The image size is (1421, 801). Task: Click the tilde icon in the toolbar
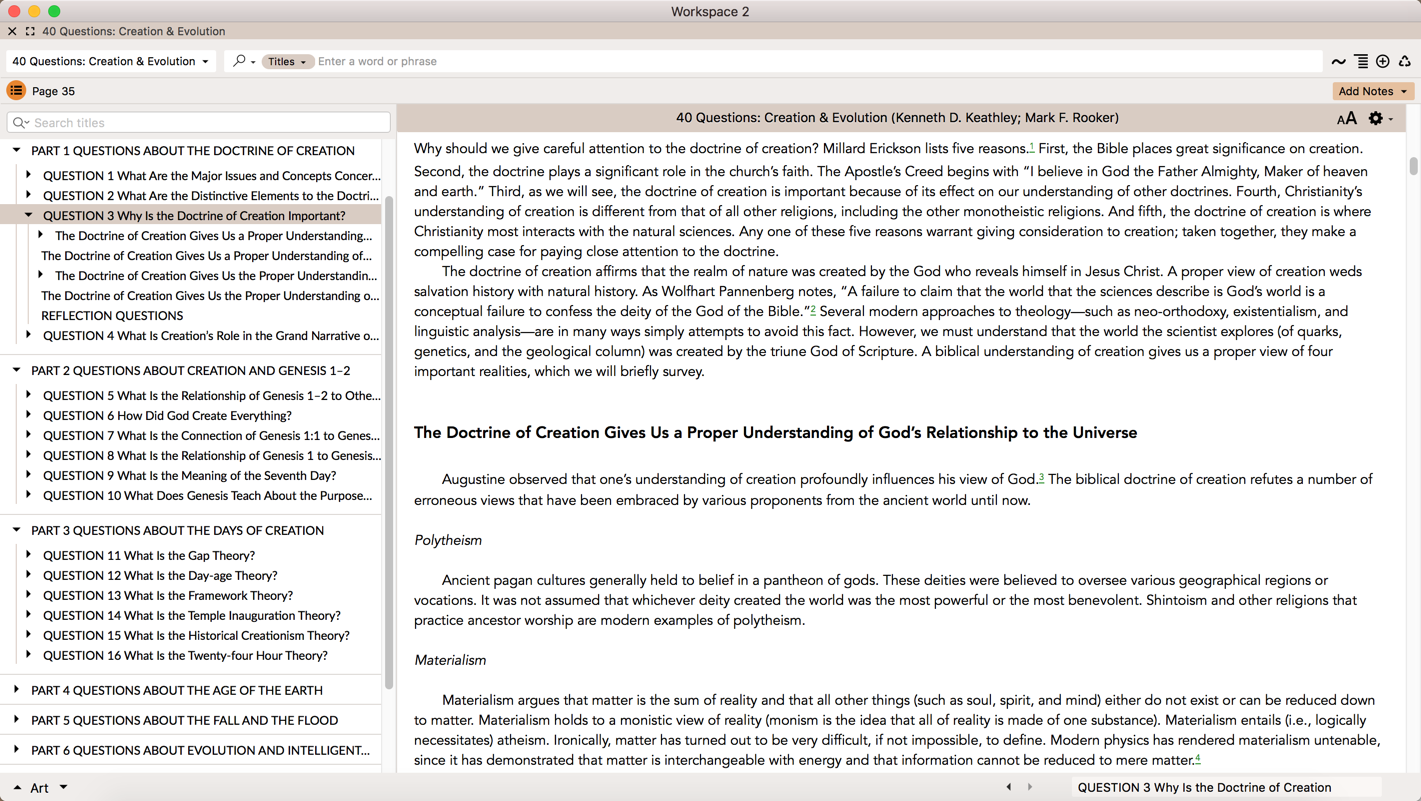point(1338,62)
